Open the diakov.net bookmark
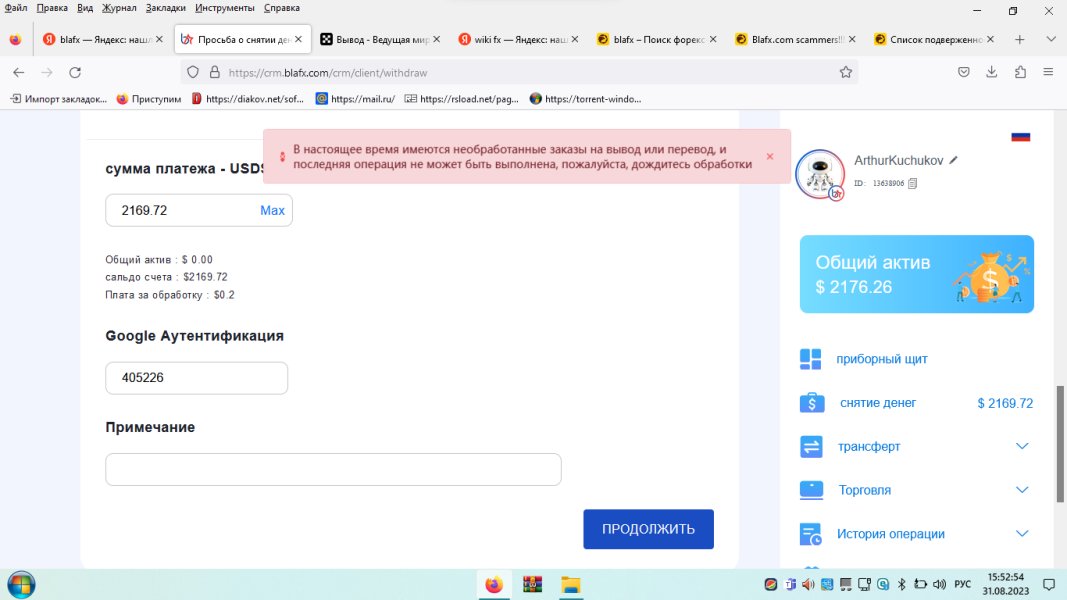 tap(248, 99)
